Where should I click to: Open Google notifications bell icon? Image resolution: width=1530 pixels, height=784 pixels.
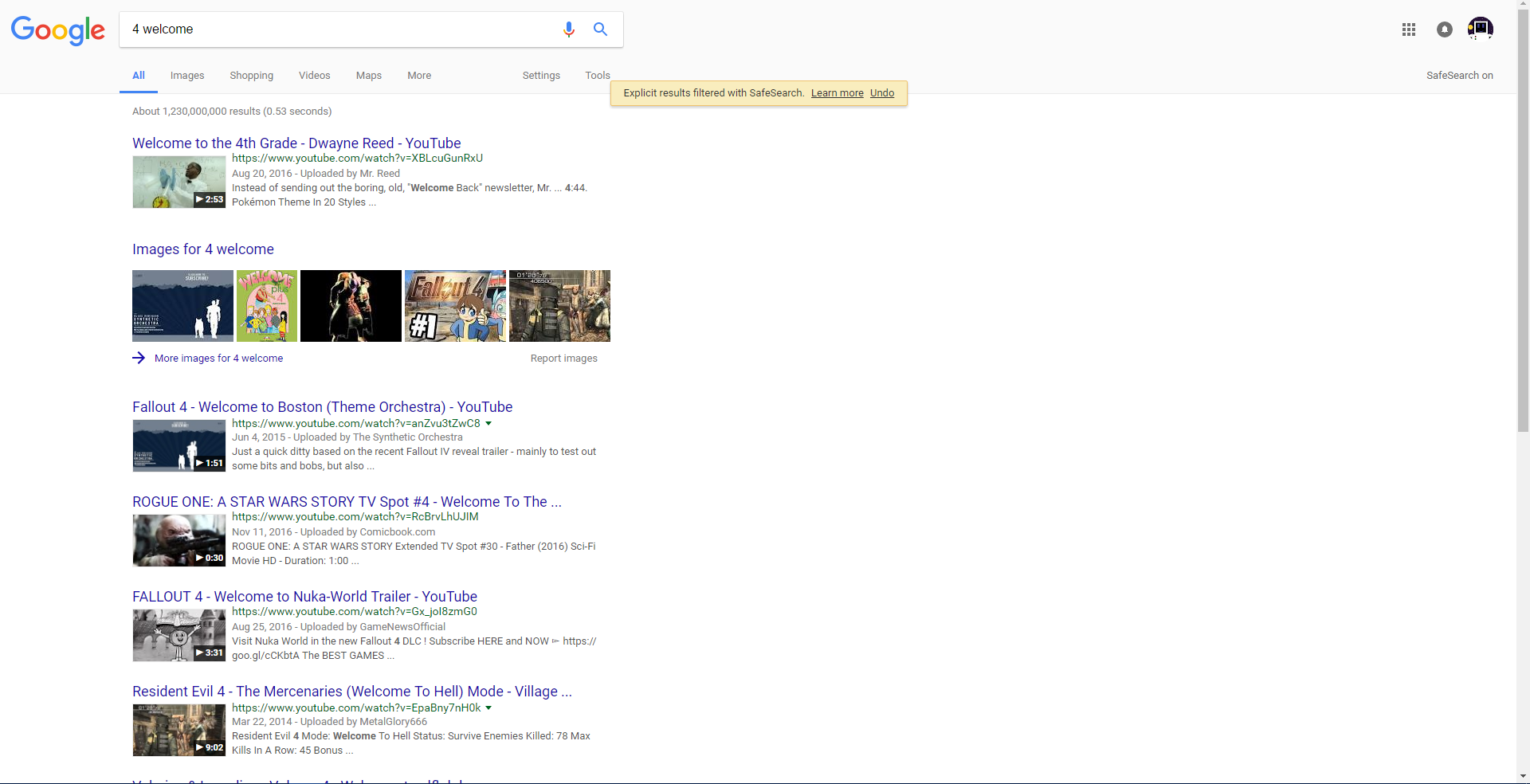click(x=1445, y=29)
